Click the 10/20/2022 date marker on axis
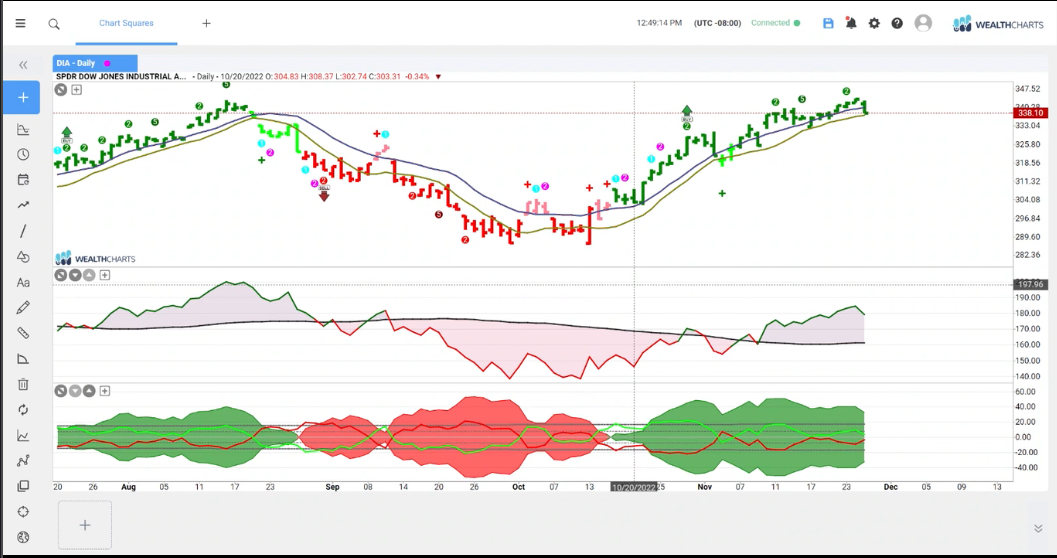Screen dimensions: 1057x558 [634, 487]
